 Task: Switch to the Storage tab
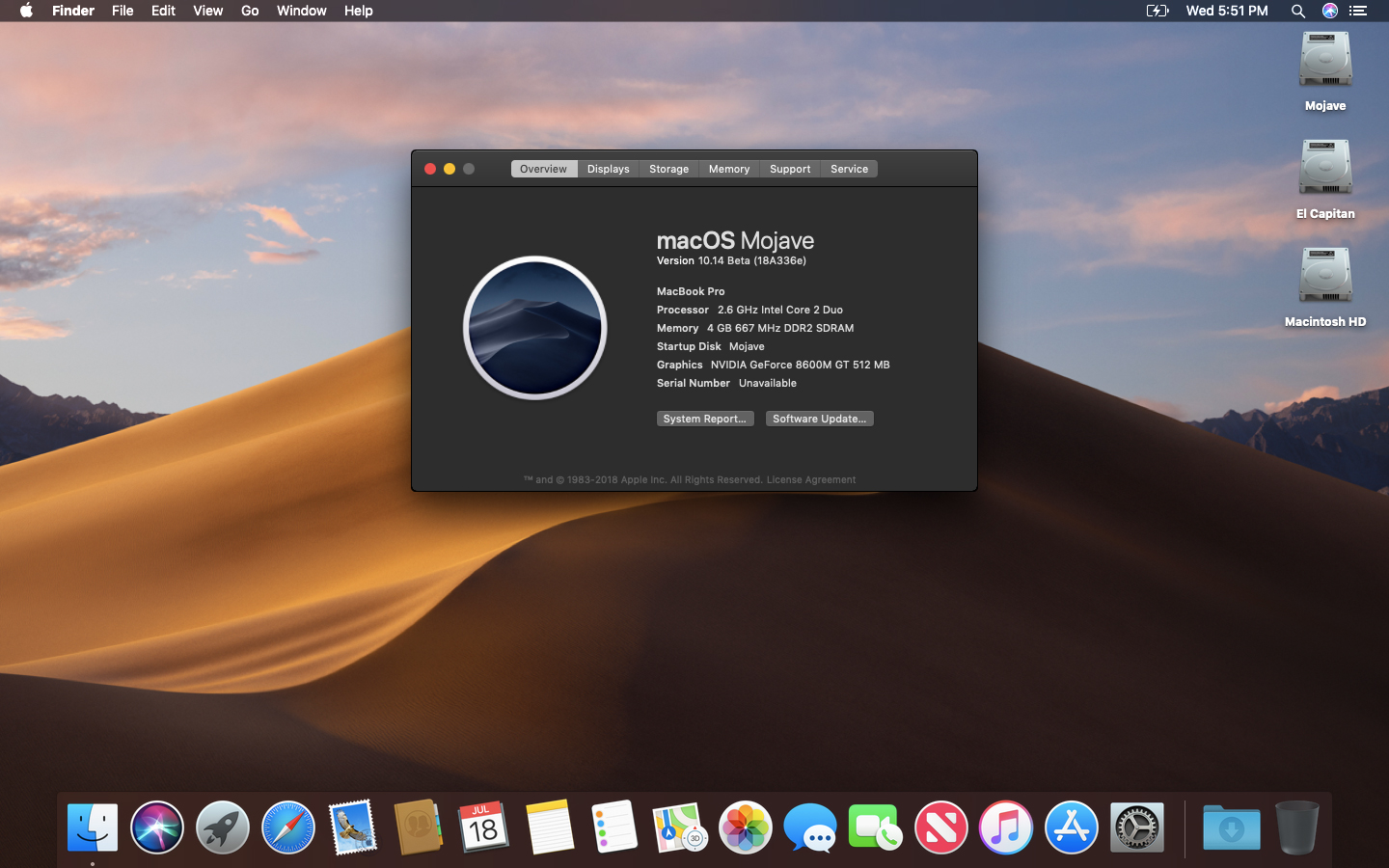[667, 168]
